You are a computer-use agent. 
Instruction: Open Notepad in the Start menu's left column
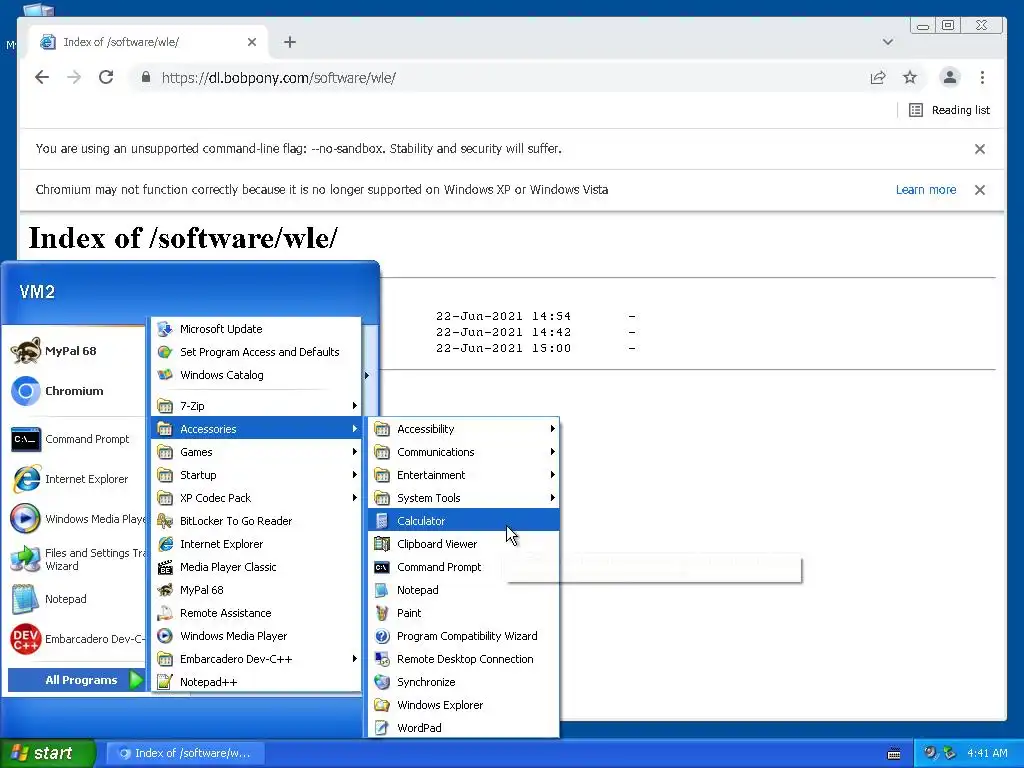pos(74,599)
